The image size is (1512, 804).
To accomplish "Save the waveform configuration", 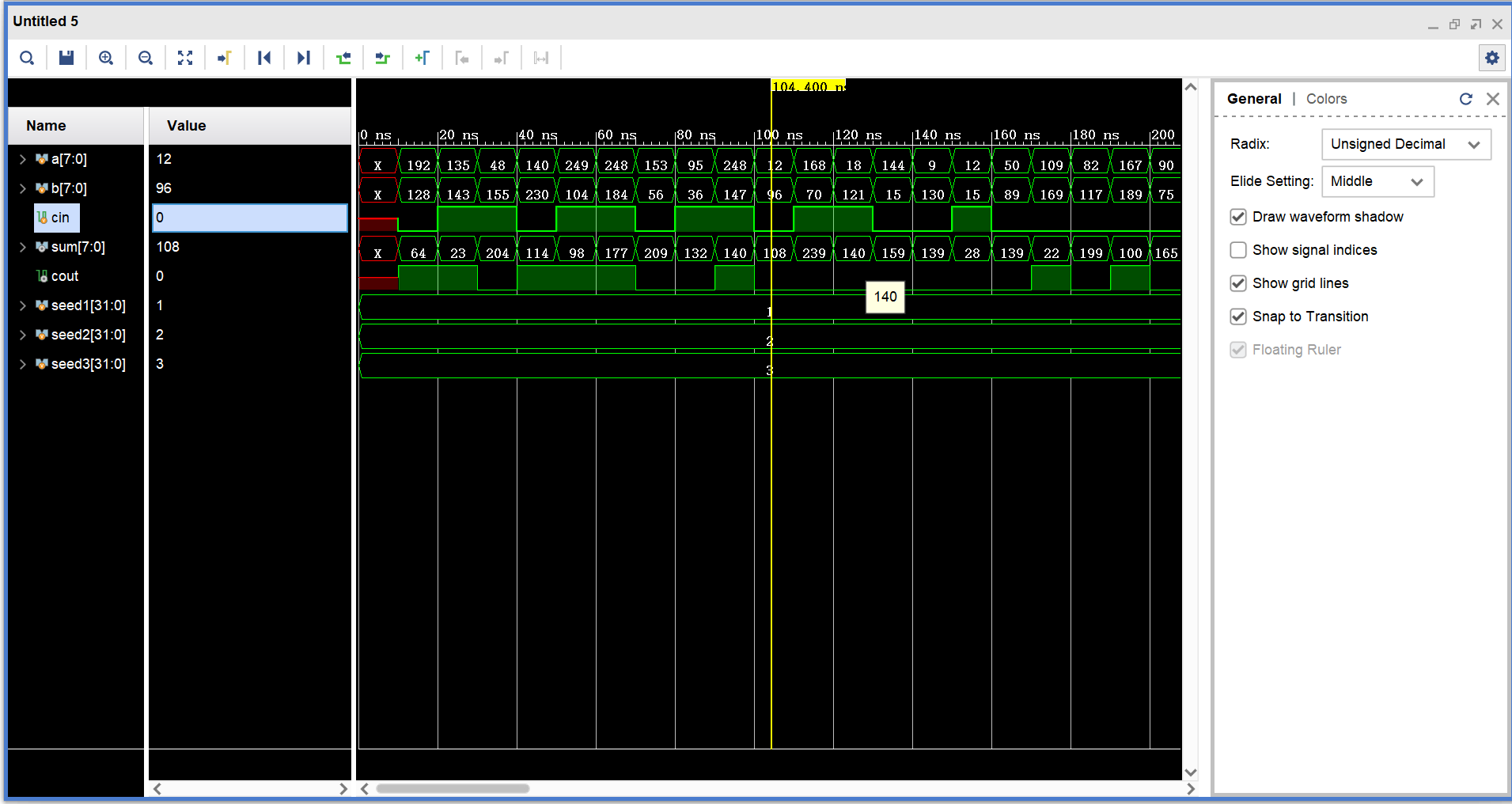I will pyautogui.click(x=66, y=57).
